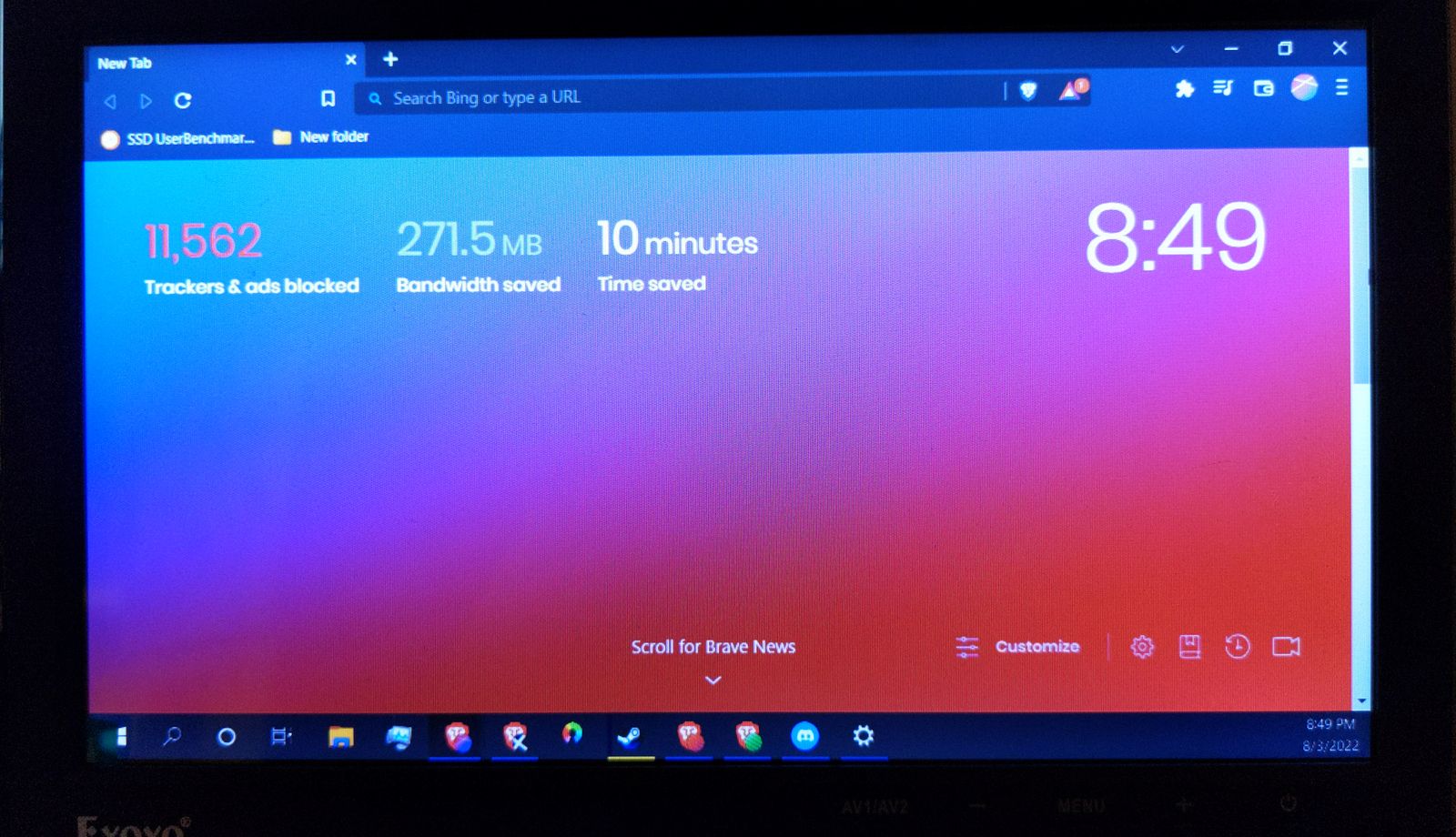Screen dimensions: 1456x837
Task: Click the Time saved label
Action: [652, 284]
